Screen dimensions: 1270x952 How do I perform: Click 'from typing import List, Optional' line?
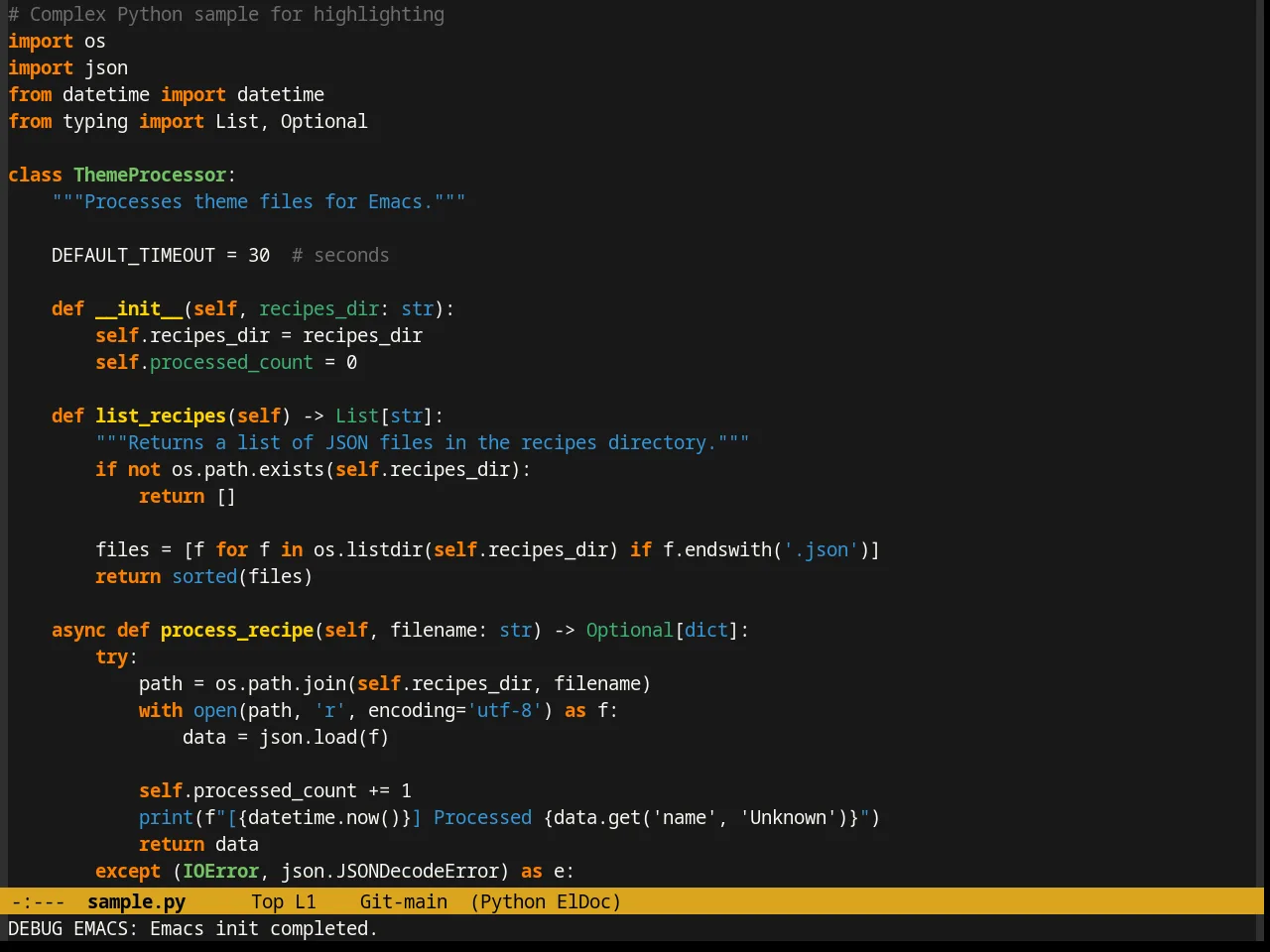188,121
